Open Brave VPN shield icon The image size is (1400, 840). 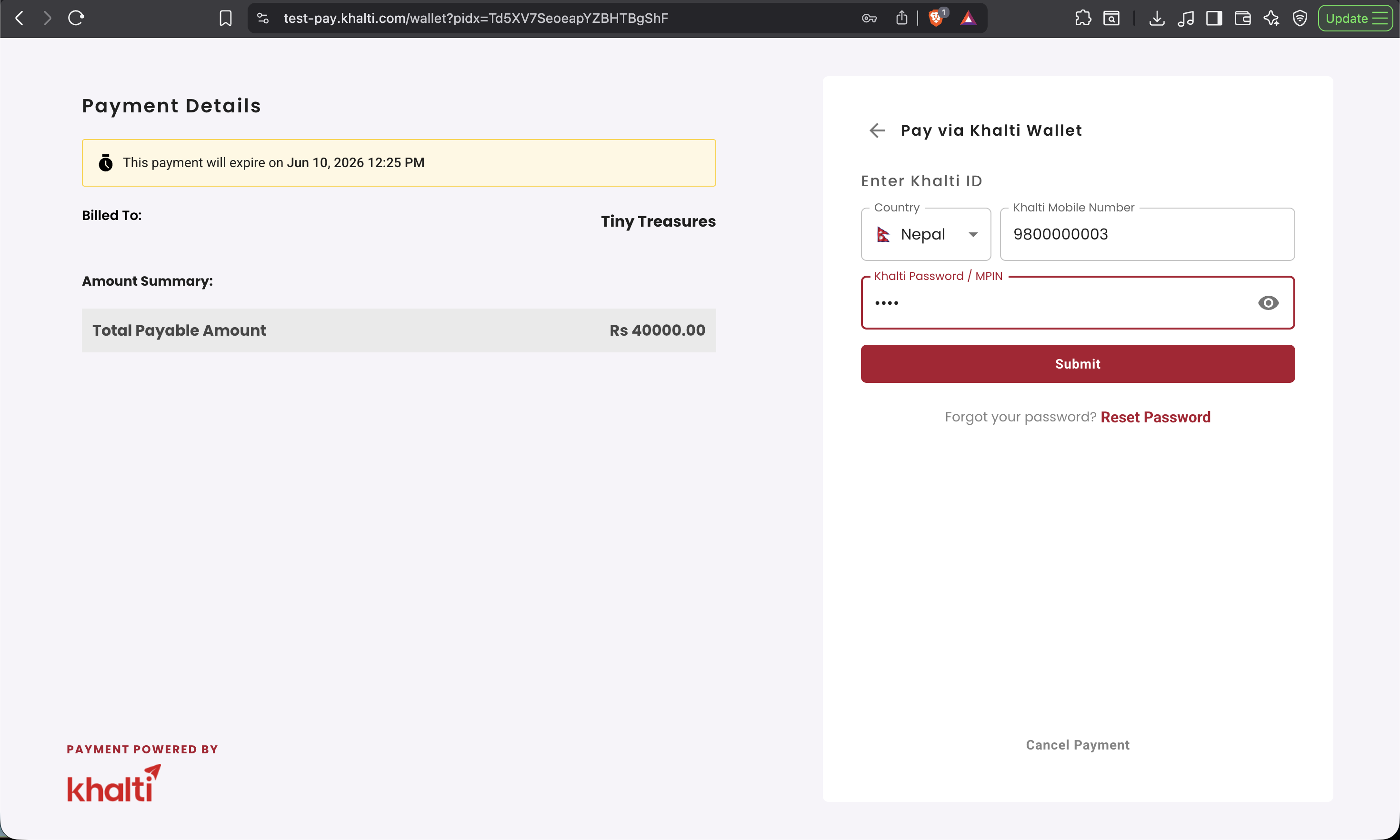point(1300,18)
